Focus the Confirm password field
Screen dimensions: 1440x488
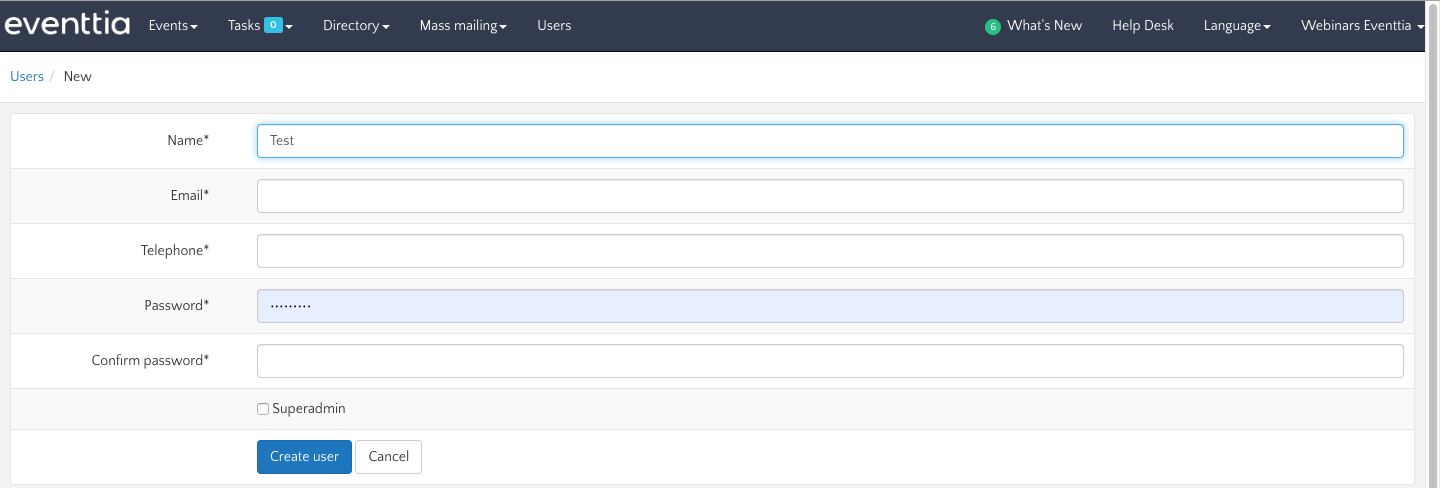pos(829,361)
